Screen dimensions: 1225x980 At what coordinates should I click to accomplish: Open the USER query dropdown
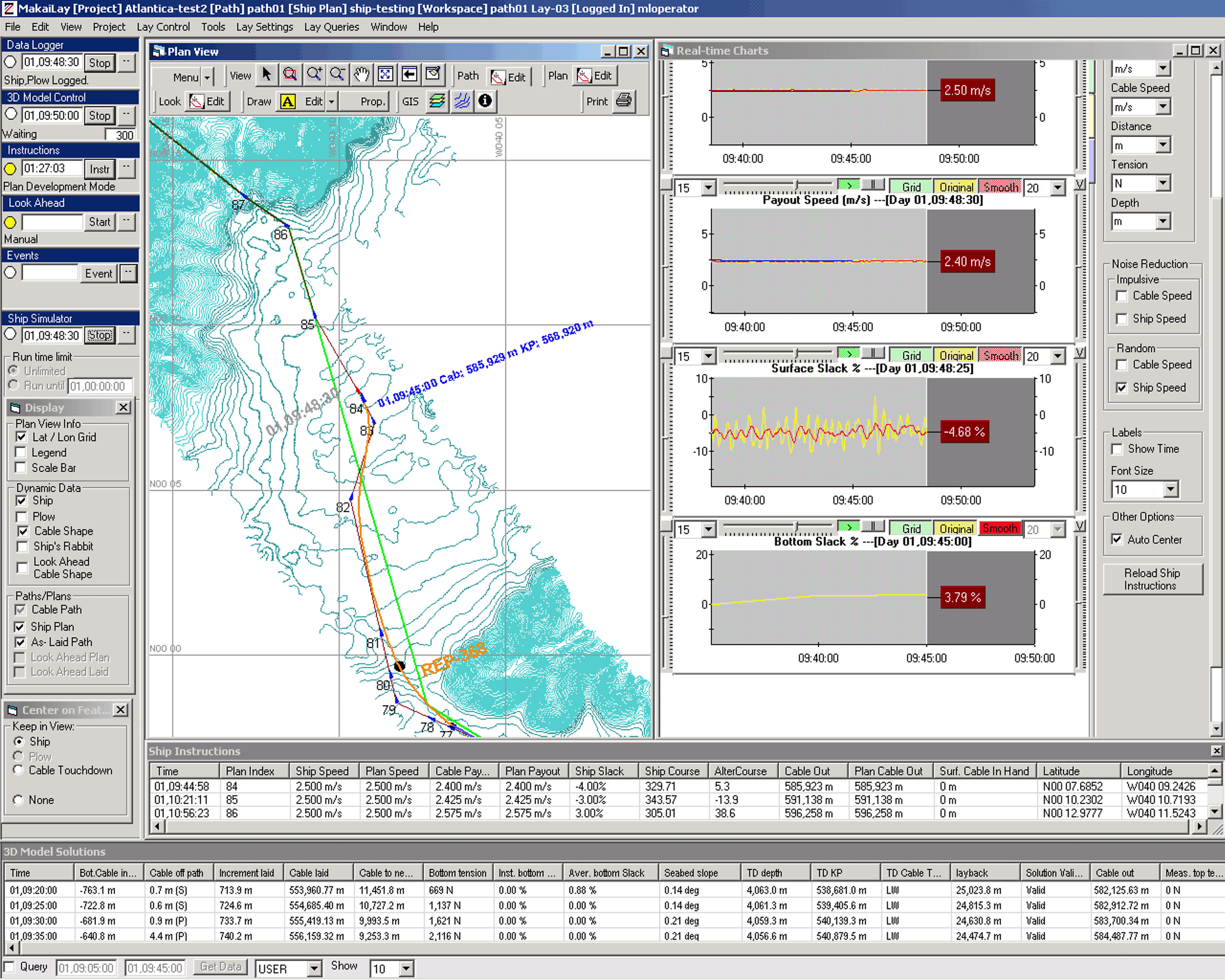pyautogui.click(x=314, y=968)
